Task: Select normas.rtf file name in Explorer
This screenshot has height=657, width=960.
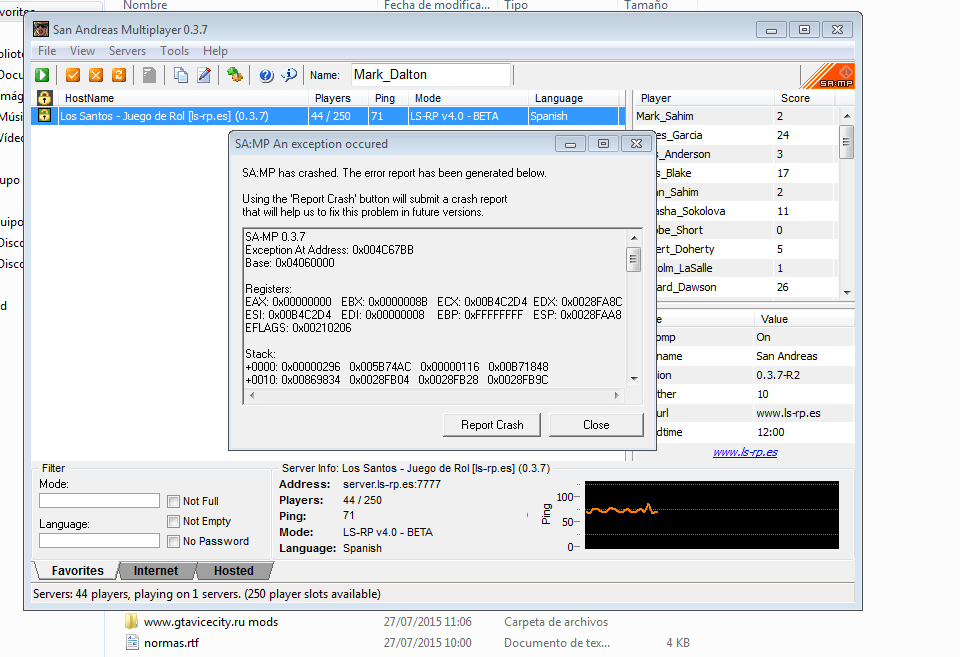Action: (171, 643)
